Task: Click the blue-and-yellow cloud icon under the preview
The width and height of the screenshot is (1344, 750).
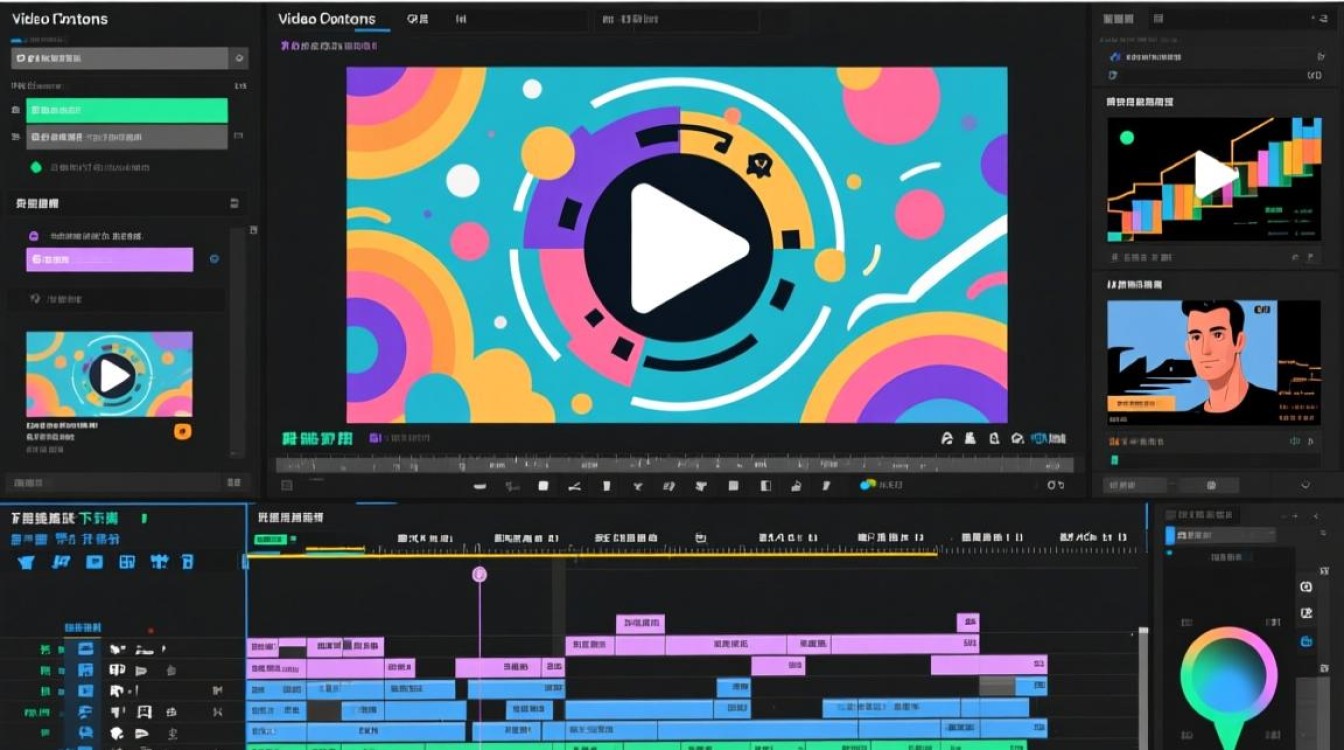Action: pos(868,485)
